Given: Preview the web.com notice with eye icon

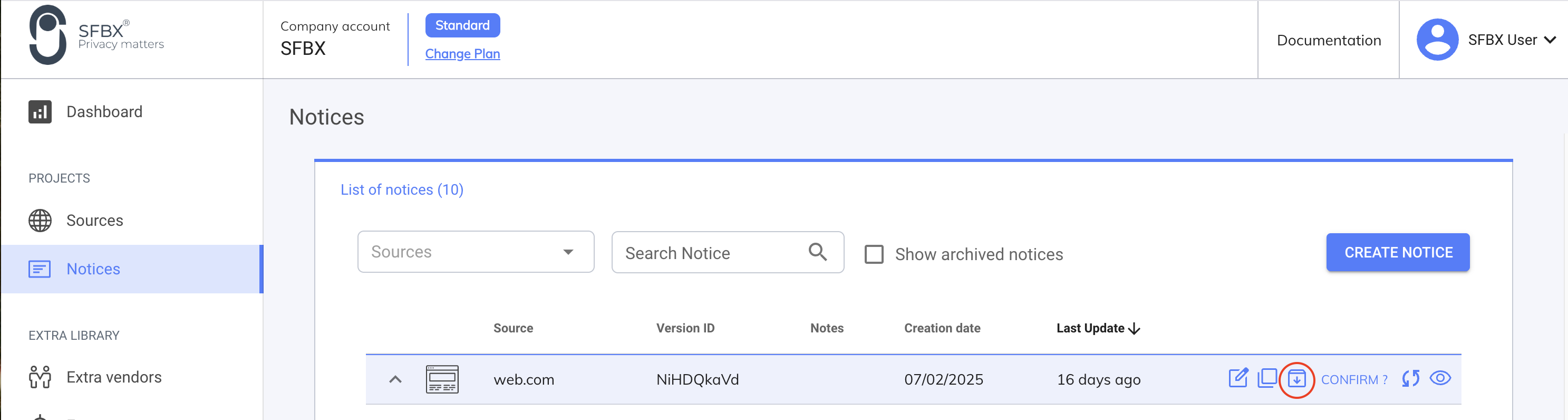Looking at the screenshot, I should point(1439,378).
